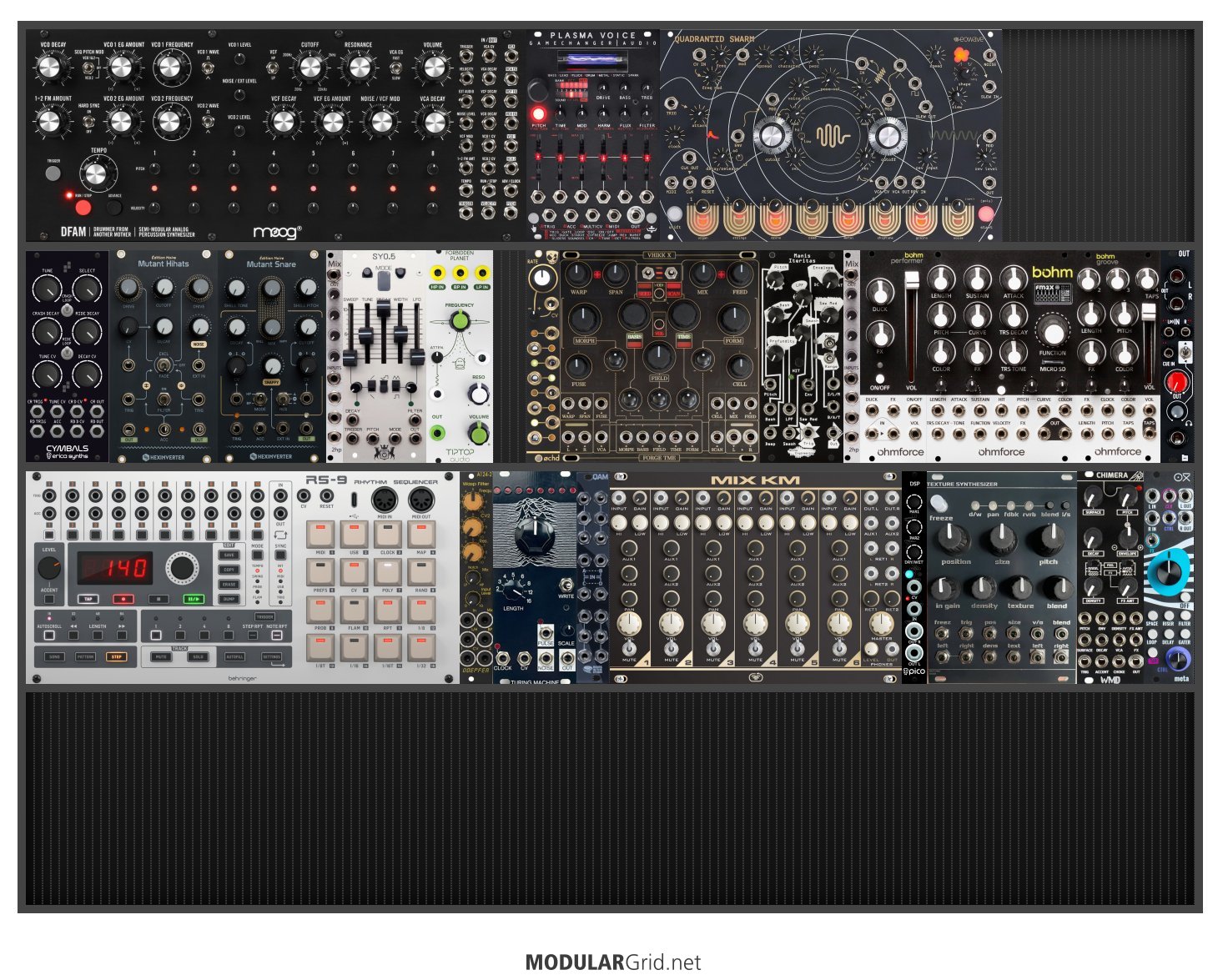
Task: Click the RS-9 SYNC button
Action: [x=281, y=555]
